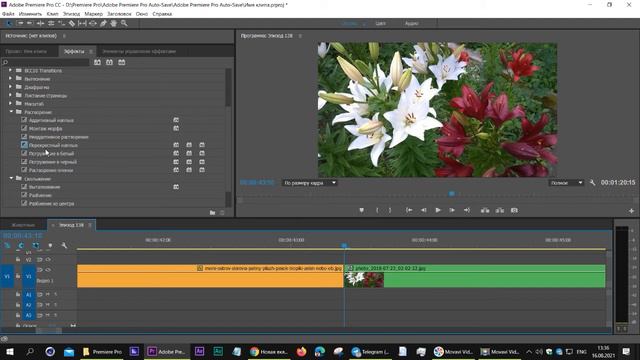The height and width of the screenshot is (360, 640).
Task: Toggle V1 track output eye
Action: pos(48,270)
